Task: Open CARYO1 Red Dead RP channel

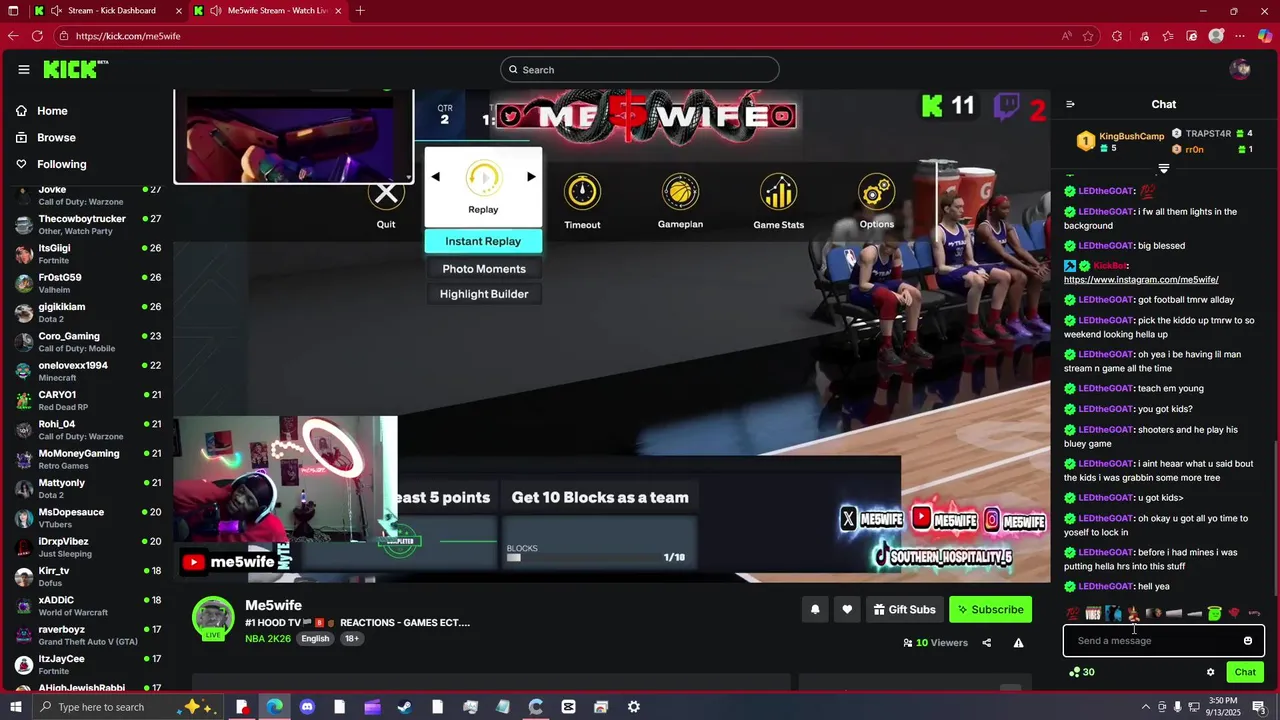Action: tap(88, 400)
